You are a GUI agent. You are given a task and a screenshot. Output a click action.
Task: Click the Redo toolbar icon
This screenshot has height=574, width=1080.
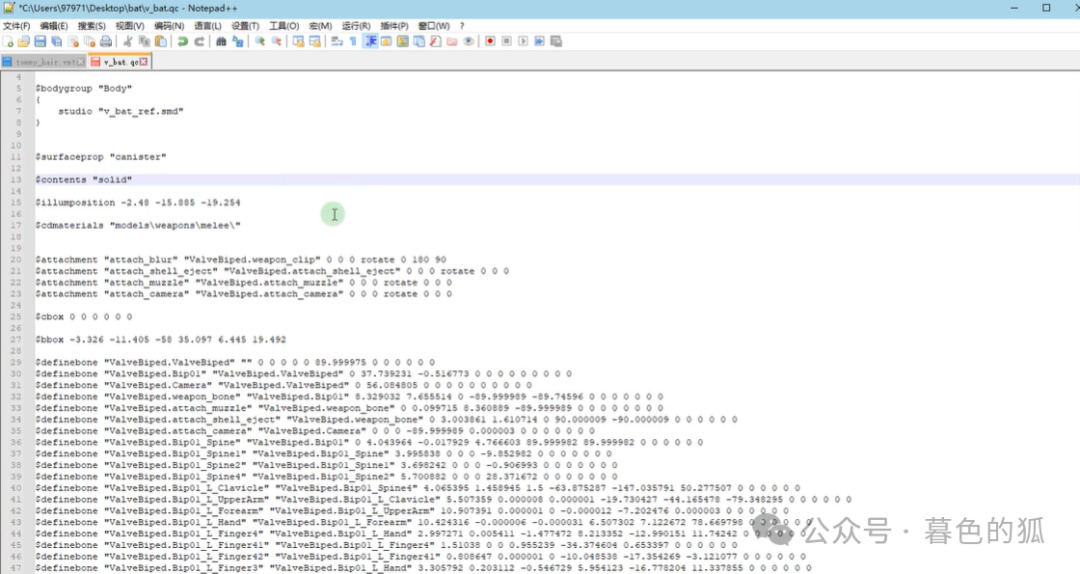pyautogui.click(x=199, y=41)
